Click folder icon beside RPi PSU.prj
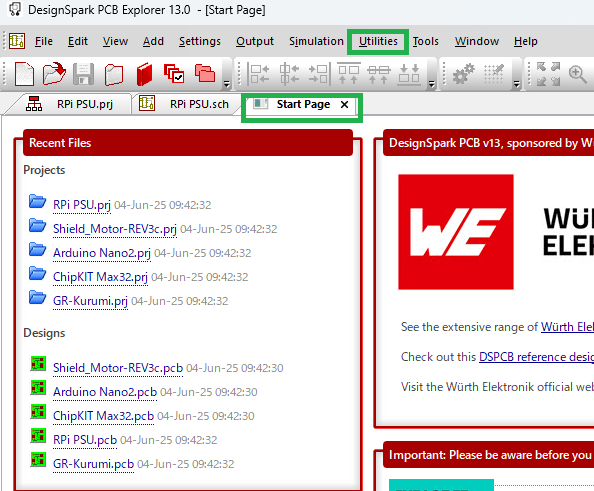Screen dimensions: 594x491 pos(38,202)
